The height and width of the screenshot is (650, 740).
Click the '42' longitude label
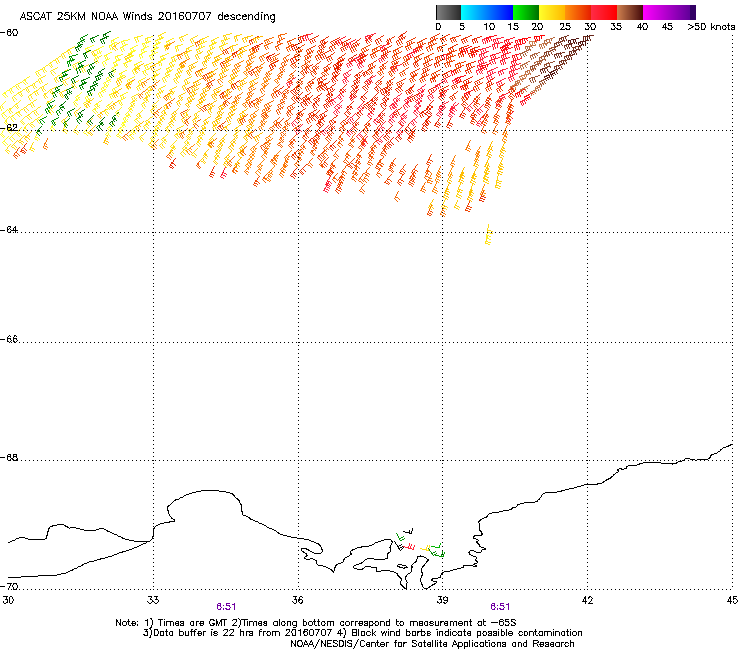click(587, 600)
